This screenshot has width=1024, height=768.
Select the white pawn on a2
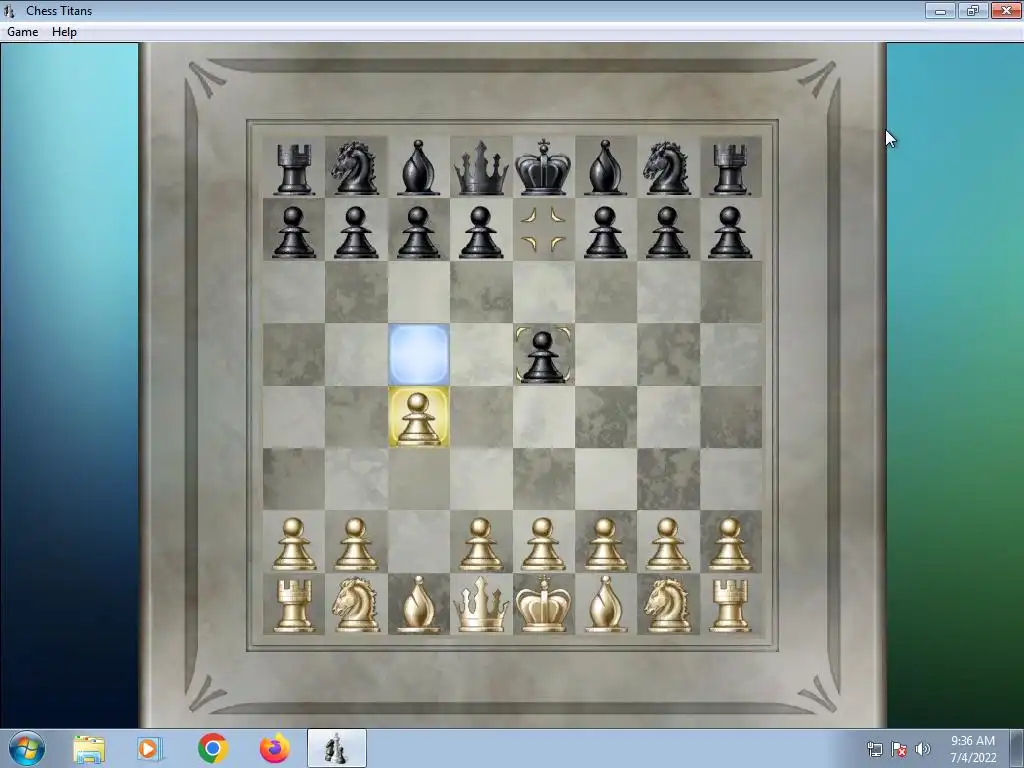pyautogui.click(x=293, y=545)
